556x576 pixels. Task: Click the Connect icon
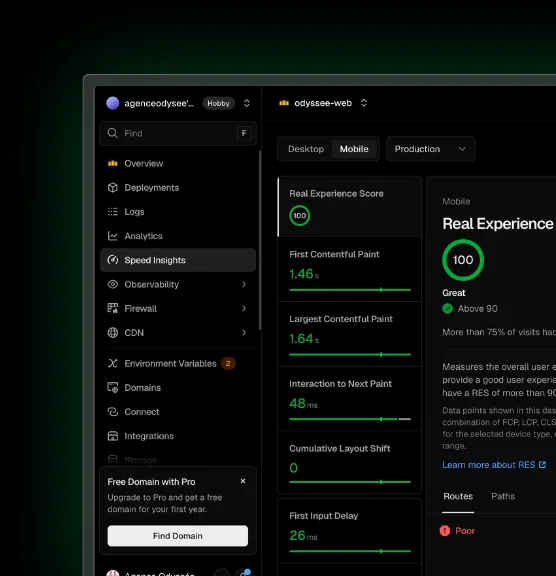[113, 412]
